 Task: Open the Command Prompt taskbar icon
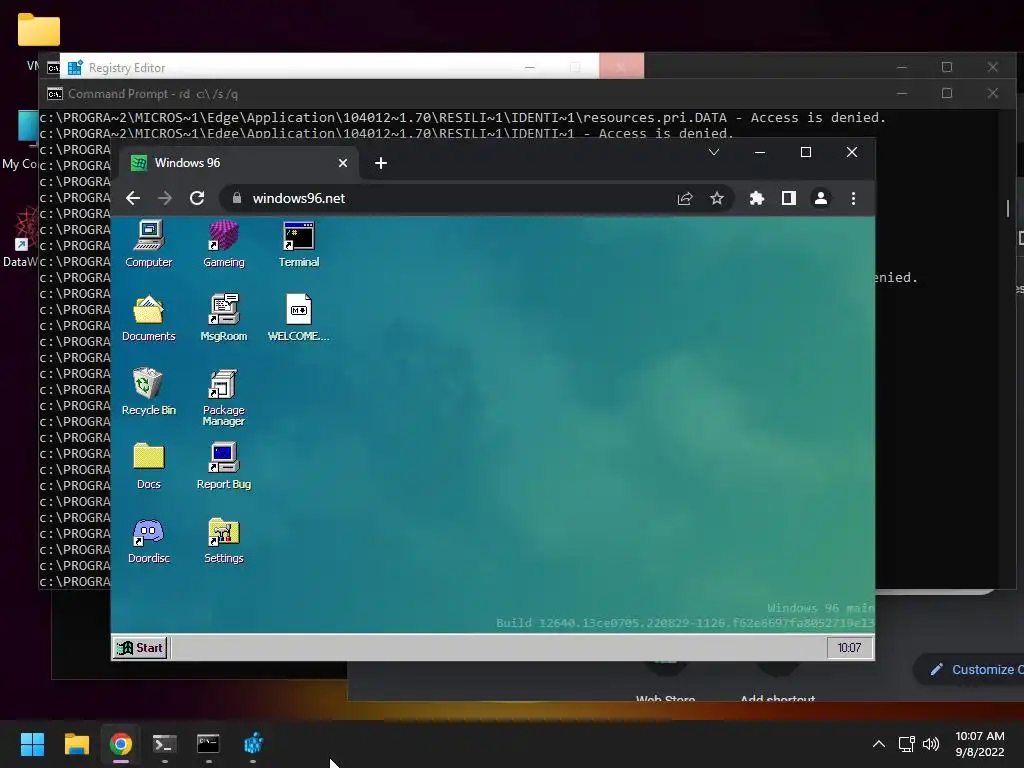208,744
